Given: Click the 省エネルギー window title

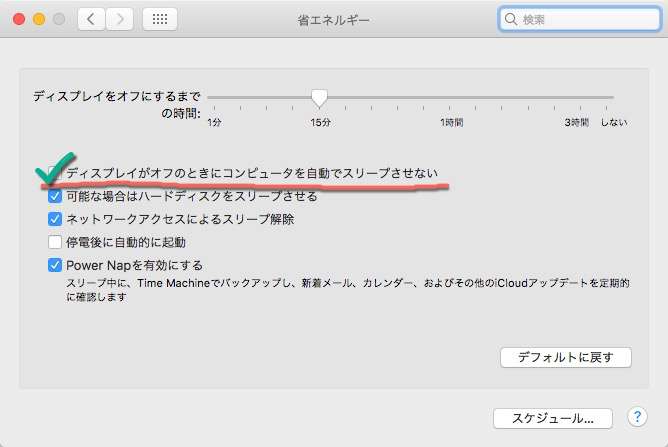Looking at the screenshot, I should (x=334, y=20).
